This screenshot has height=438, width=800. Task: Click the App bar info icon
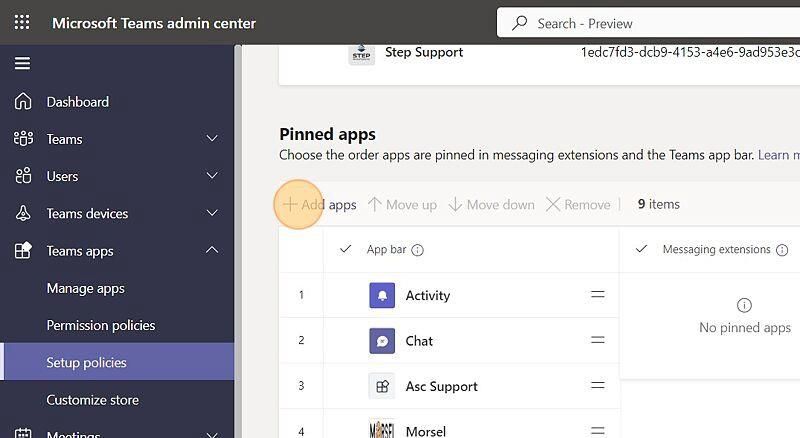tap(417, 250)
